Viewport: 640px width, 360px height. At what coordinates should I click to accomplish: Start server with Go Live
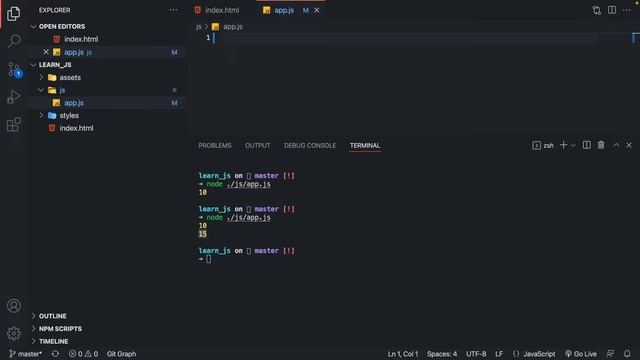(x=581, y=354)
